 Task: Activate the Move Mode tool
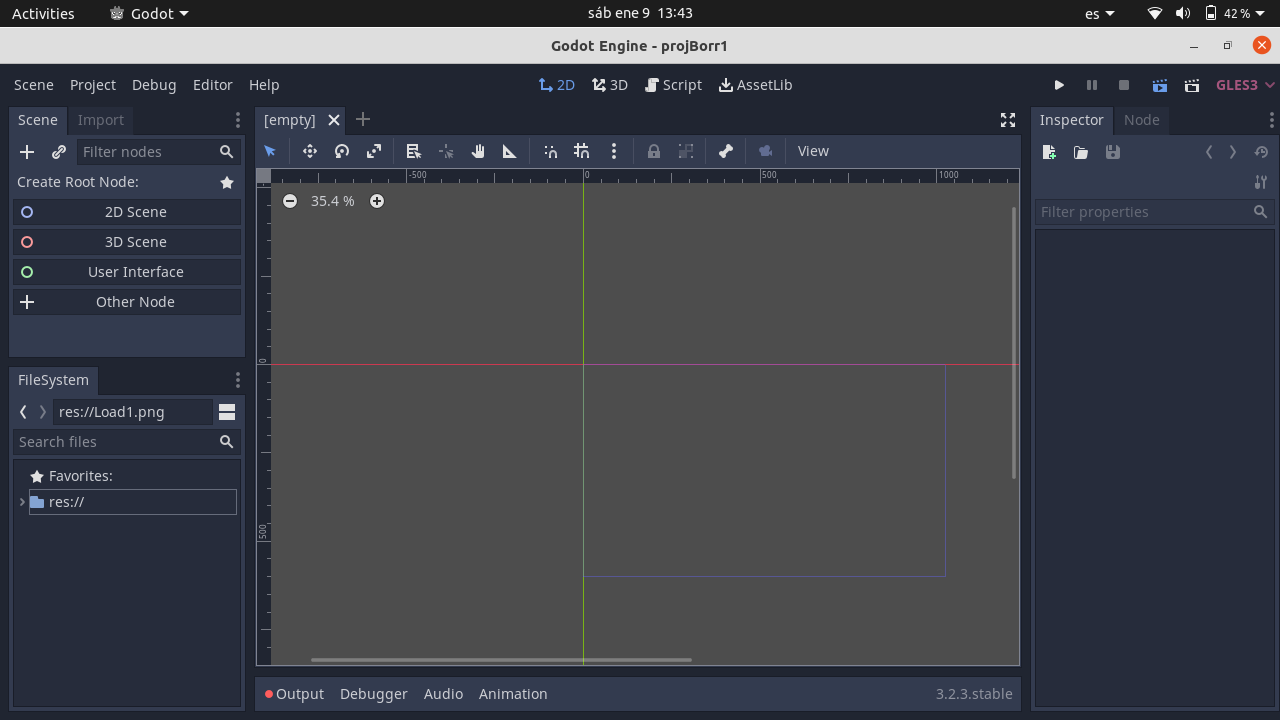(310, 151)
